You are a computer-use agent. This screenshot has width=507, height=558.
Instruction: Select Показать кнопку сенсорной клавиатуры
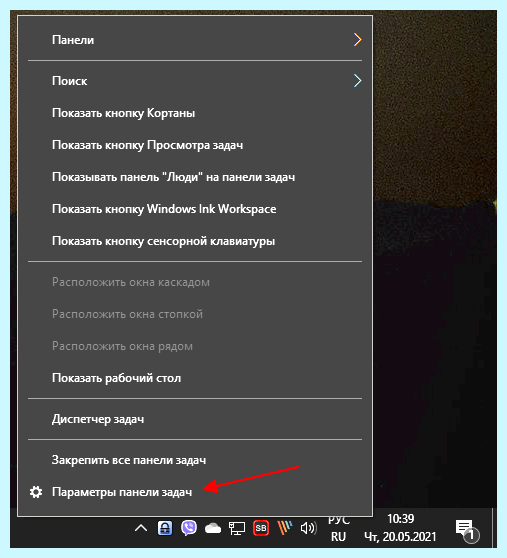pyautogui.click(x=195, y=241)
